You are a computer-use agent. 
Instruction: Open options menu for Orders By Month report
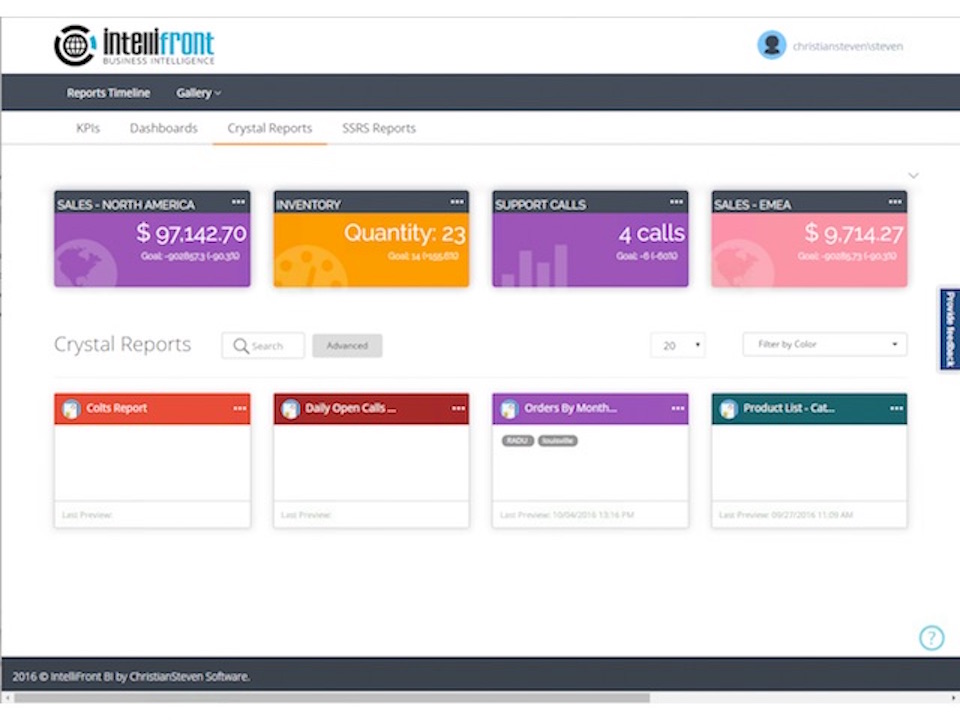click(678, 408)
